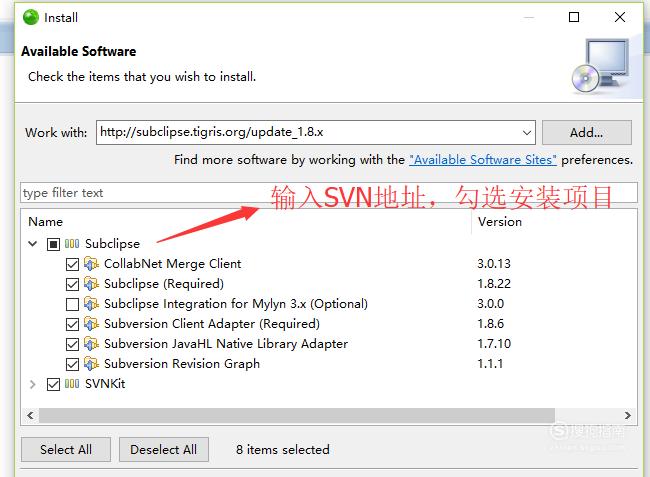The height and width of the screenshot is (477, 650).
Task: Close the Install dialog
Action: click(620, 17)
